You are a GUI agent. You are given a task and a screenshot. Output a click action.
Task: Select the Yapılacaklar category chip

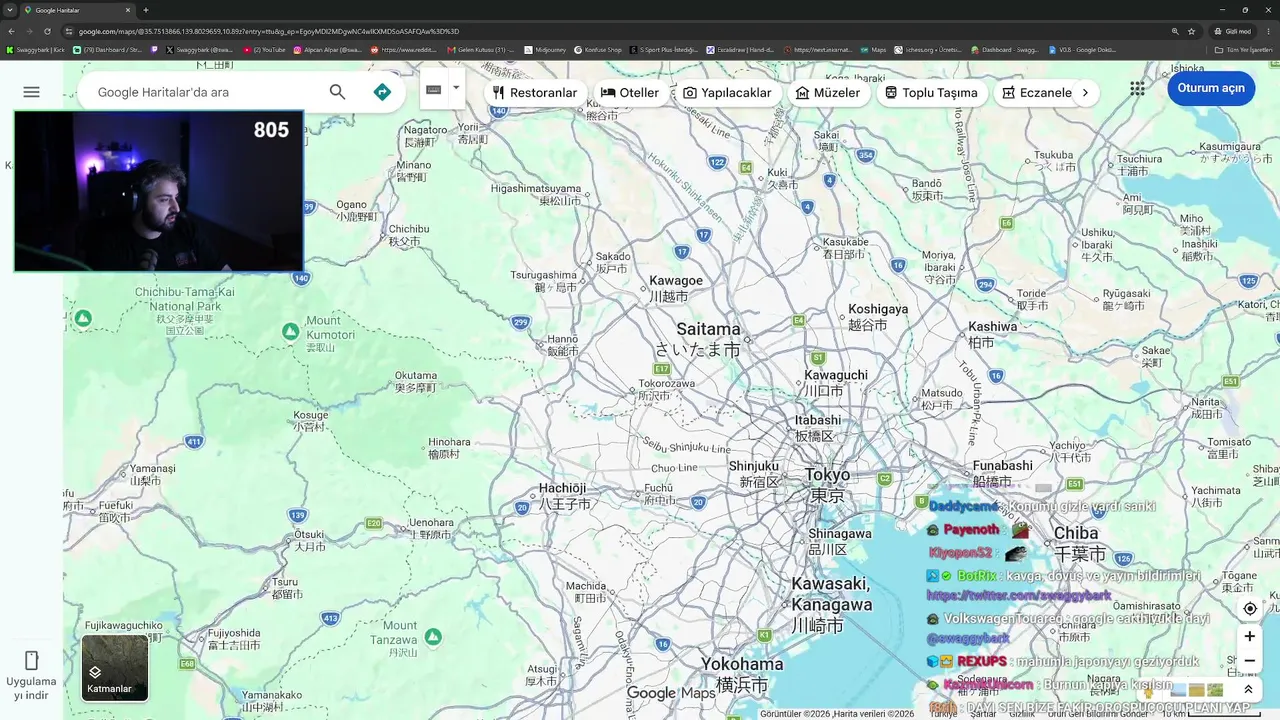727,92
